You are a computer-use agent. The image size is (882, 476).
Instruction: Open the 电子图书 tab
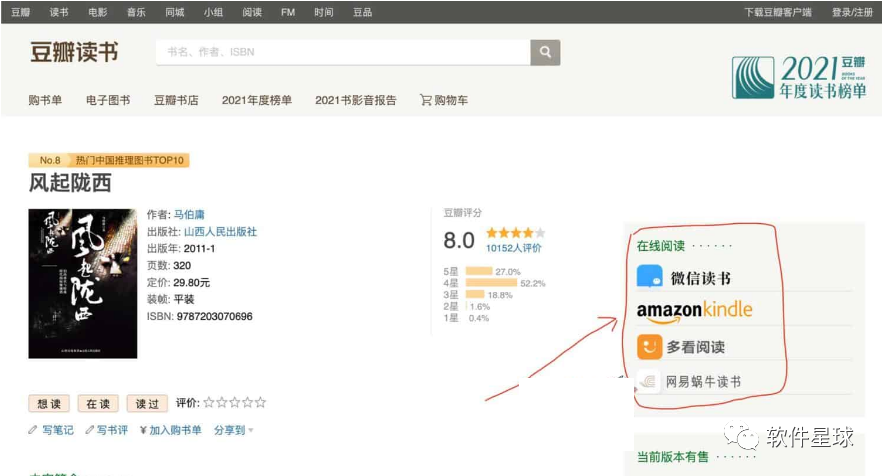[x=108, y=100]
